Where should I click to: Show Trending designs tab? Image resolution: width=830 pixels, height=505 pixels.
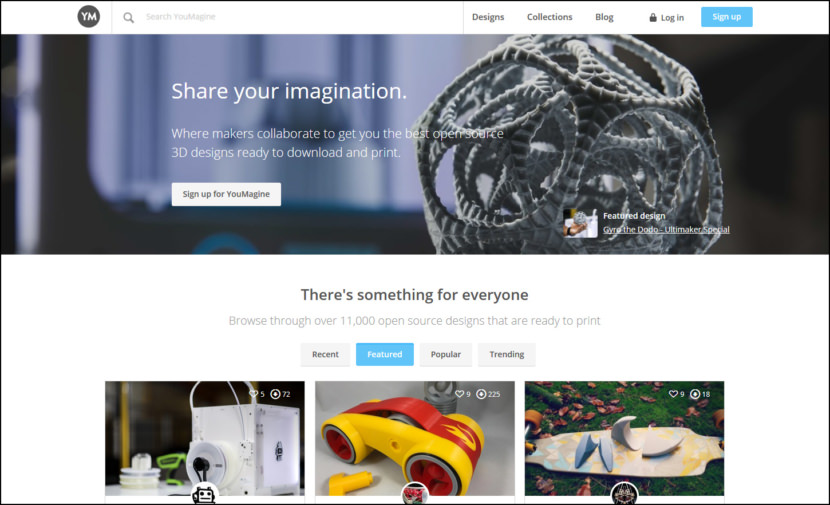[x=507, y=354]
